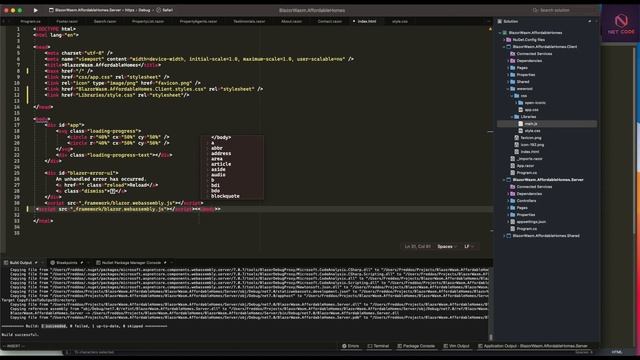The width and height of the screenshot is (640, 360).
Task: Expand the Client Pages folder
Action: (508, 68)
